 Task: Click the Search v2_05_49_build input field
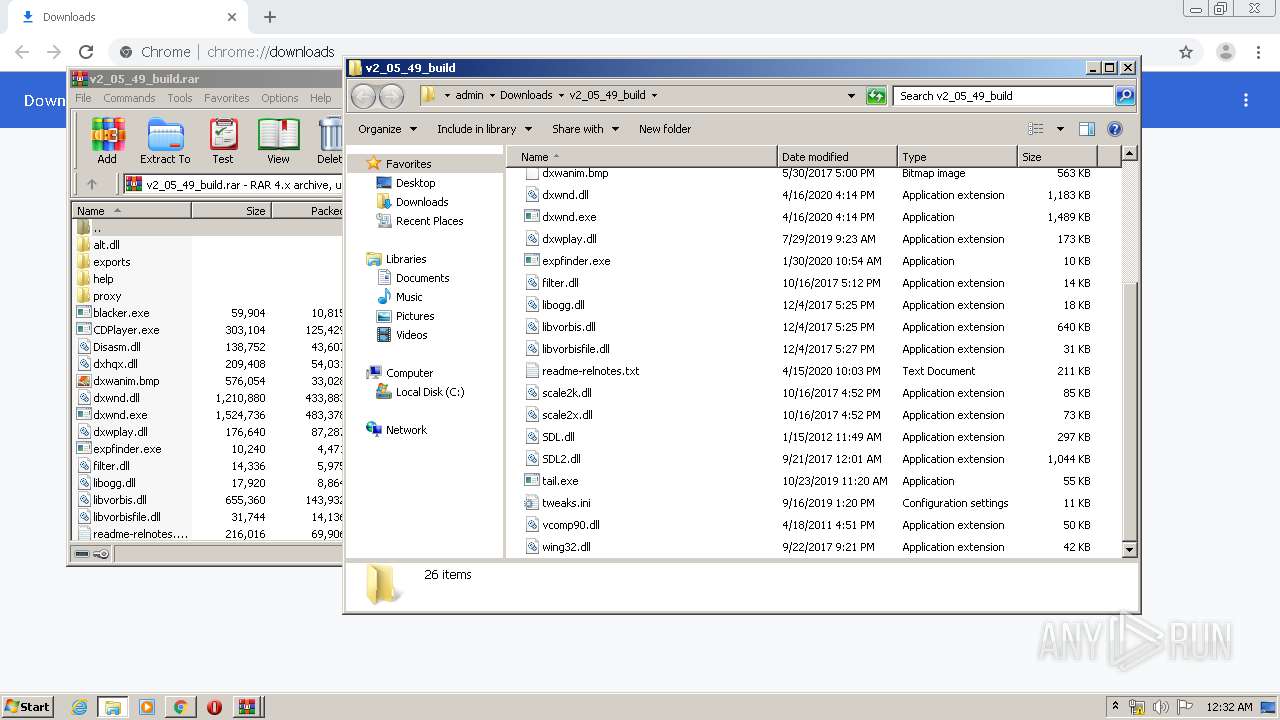coord(1003,96)
